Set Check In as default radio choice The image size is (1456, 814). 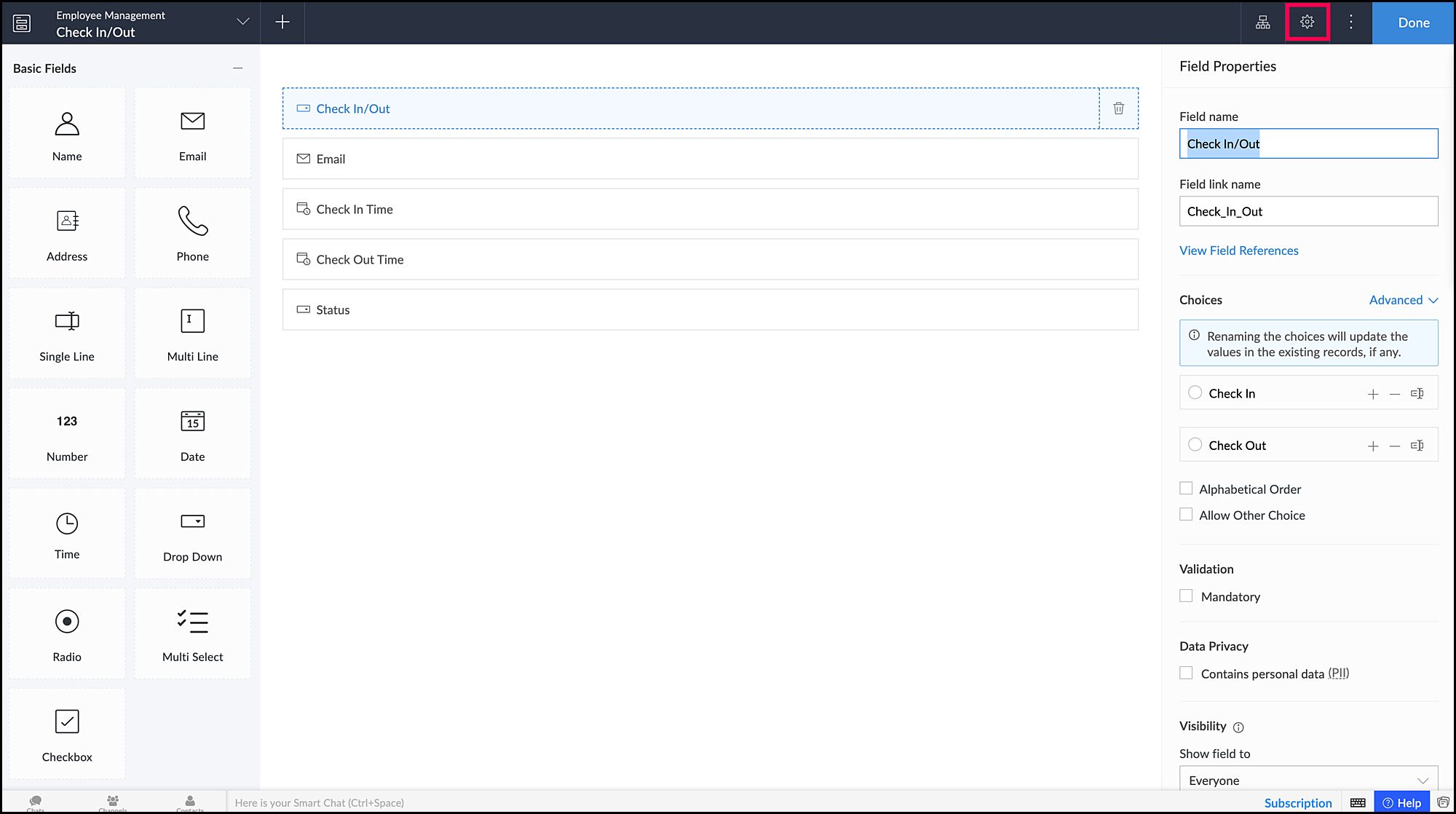pyautogui.click(x=1195, y=392)
